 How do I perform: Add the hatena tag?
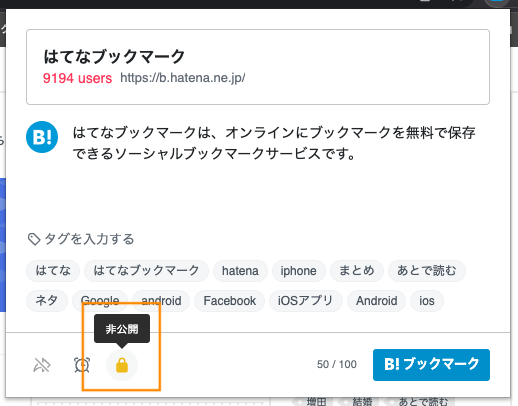click(x=240, y=271)
